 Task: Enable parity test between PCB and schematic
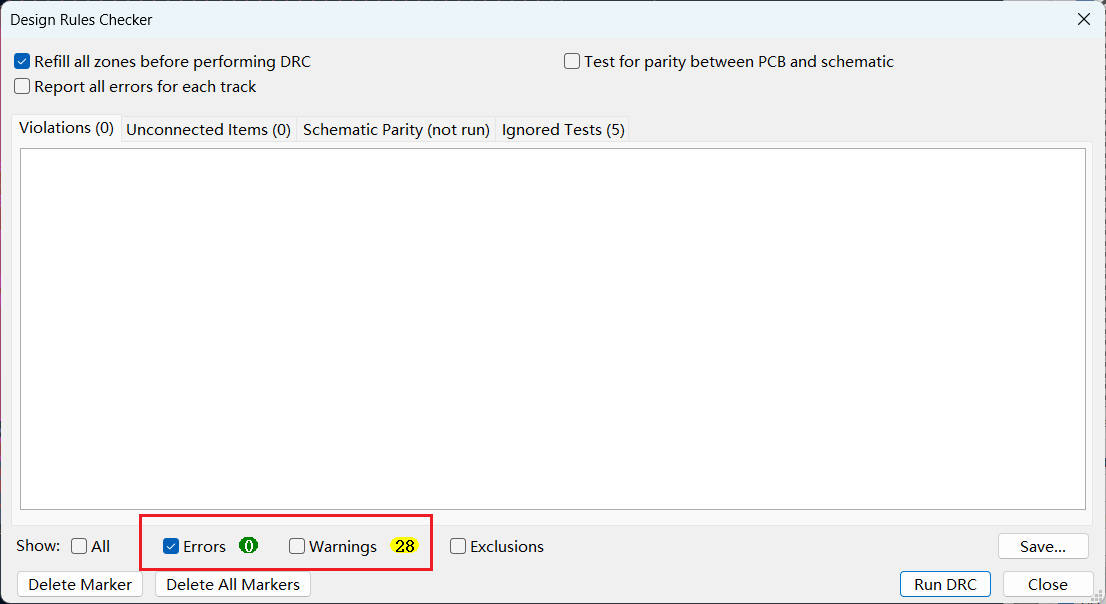pos(572,62)
